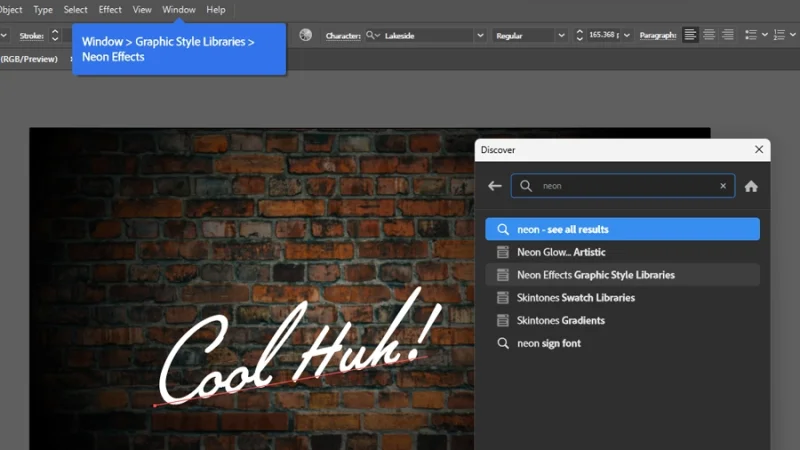Select 'neon - see all results'
The height and width of the screenshot is (450, 800).
pyautogui.click(x=622, y=230)
